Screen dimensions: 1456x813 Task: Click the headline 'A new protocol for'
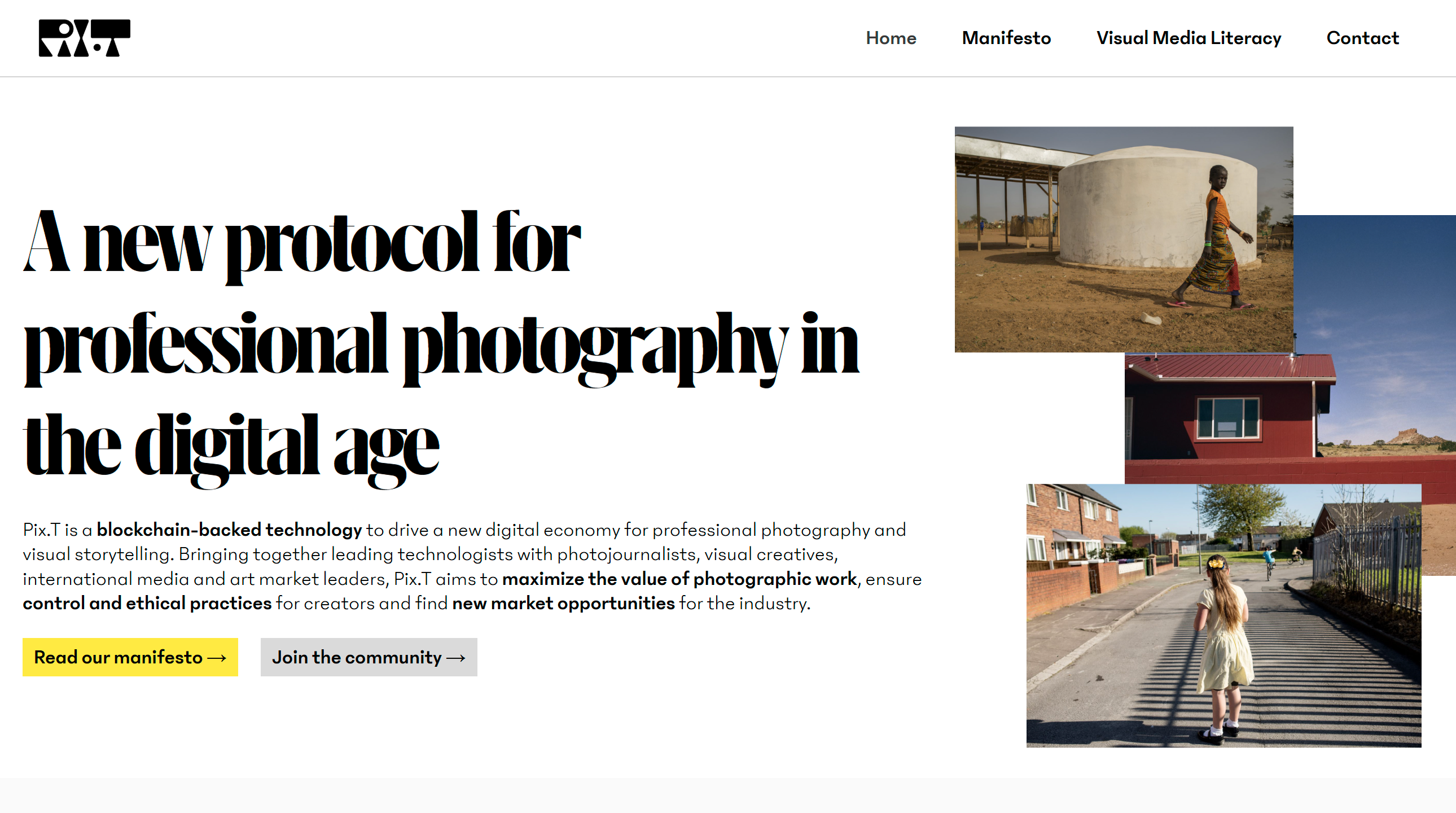click(x=302, y=243)
